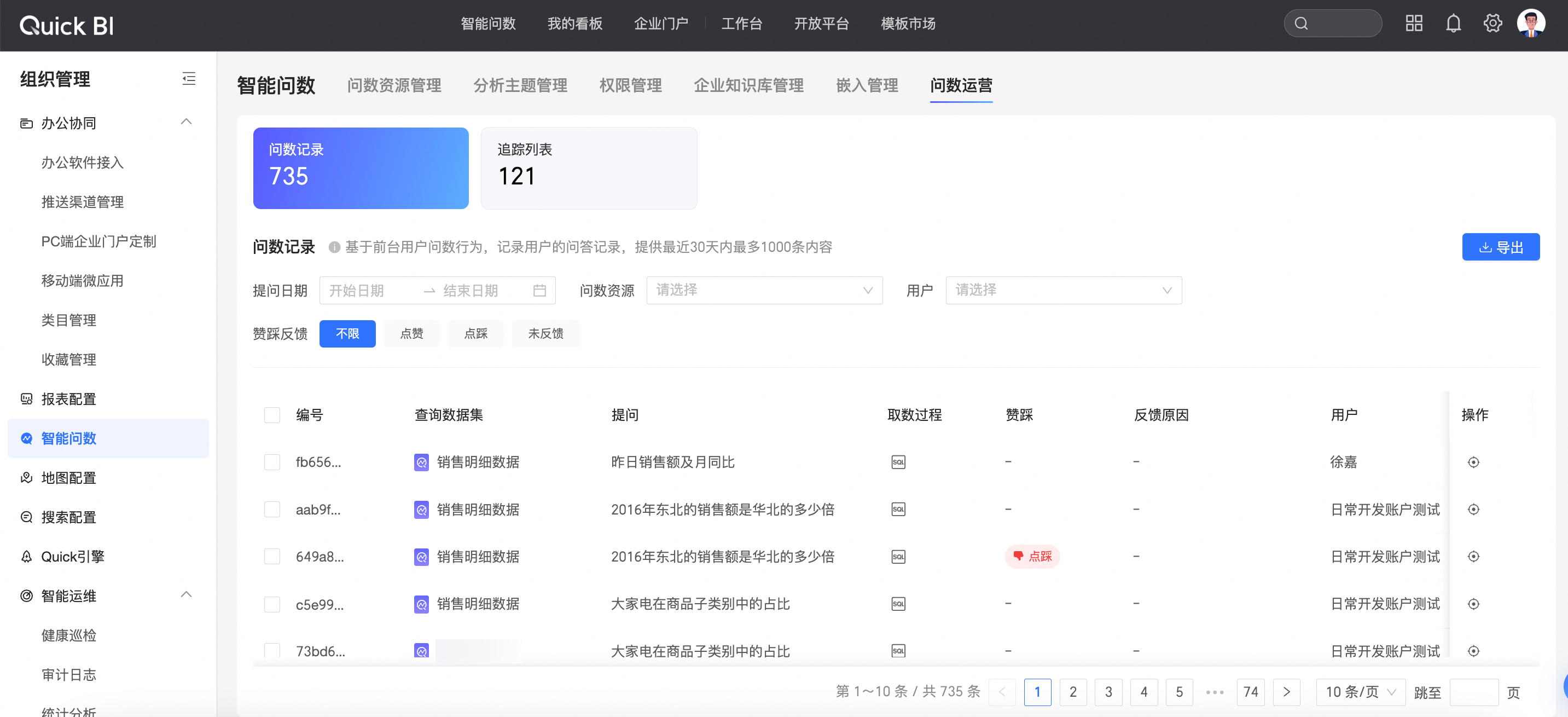Open the settings gear icon
This screenshot has width=1568, height=717.
(x=1492, y=24)
